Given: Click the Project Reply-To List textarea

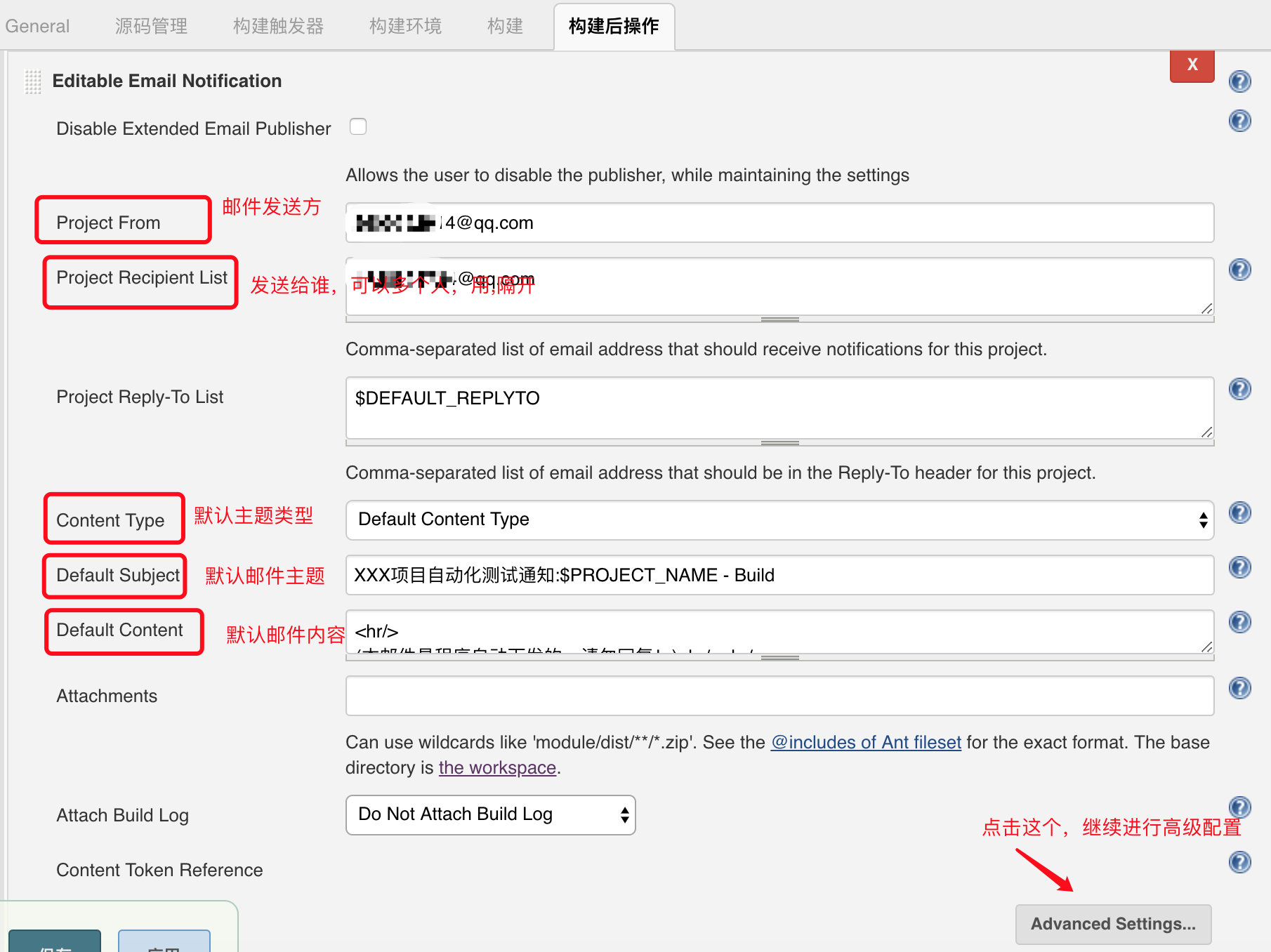Looking at the screenshot, I should 779,408.
